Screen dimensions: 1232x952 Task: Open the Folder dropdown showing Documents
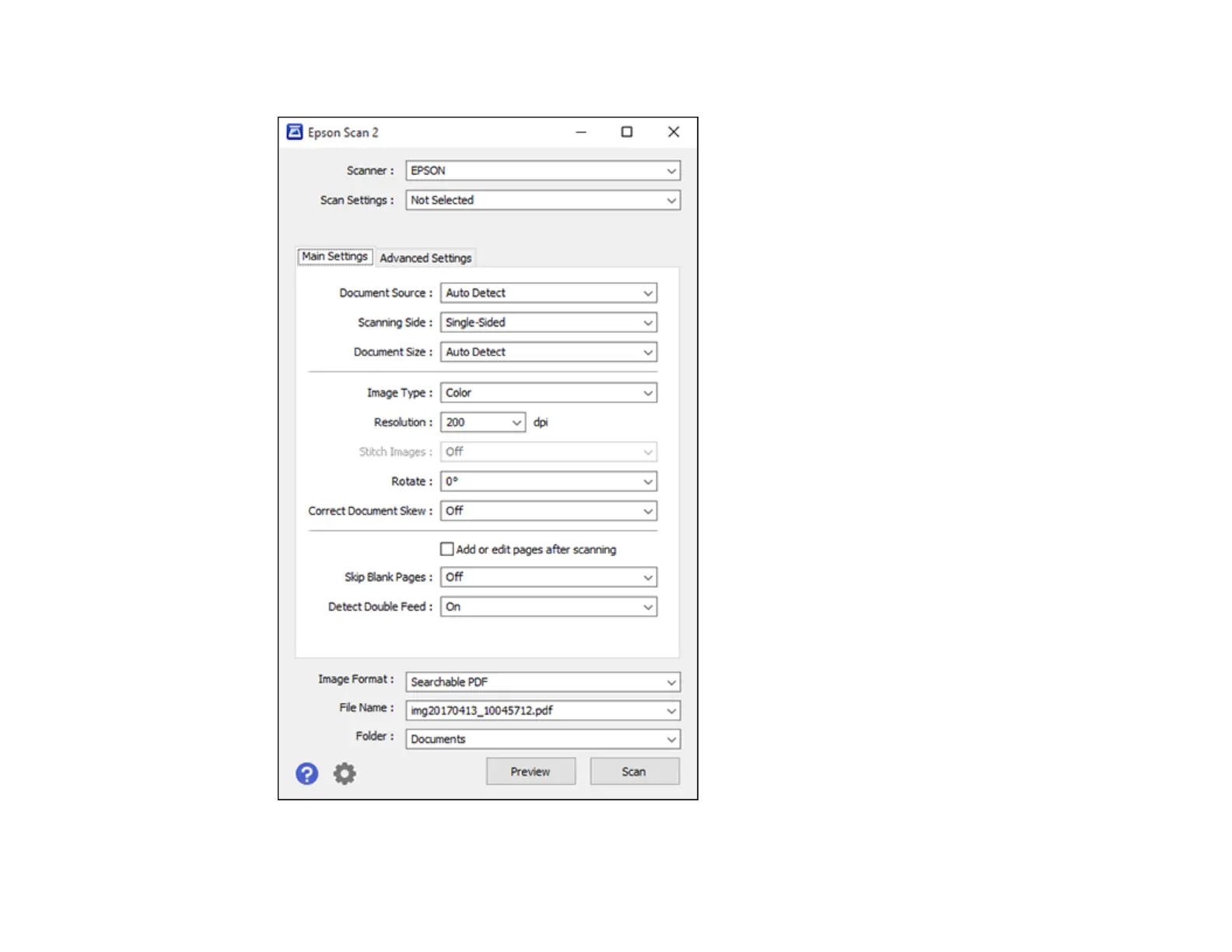pyautogui.click(x=543, y=739)
